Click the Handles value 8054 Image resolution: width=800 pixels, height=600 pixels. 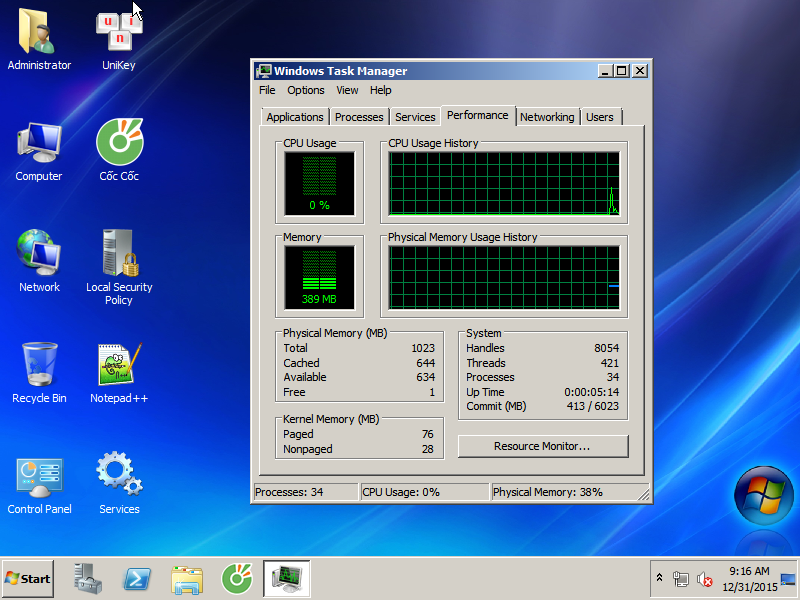coord(606,348)
